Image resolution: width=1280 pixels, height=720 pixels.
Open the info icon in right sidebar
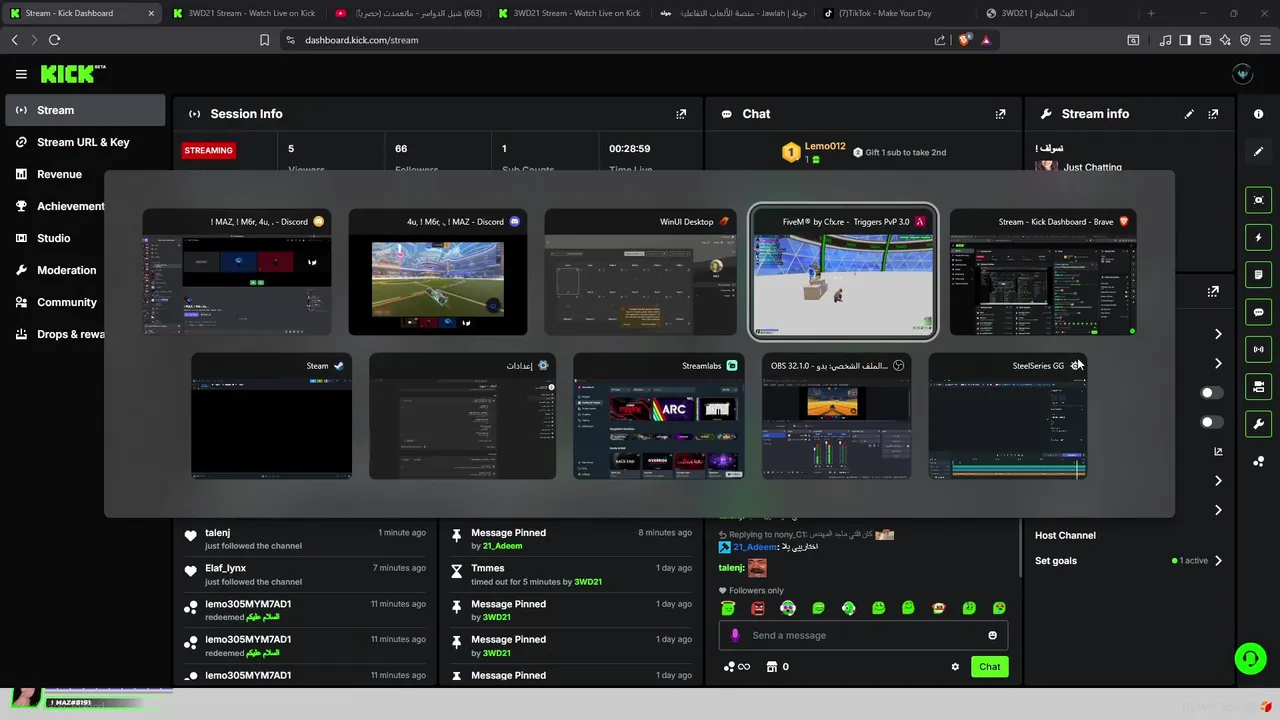pyautogui.click(x=1258, y=114)
